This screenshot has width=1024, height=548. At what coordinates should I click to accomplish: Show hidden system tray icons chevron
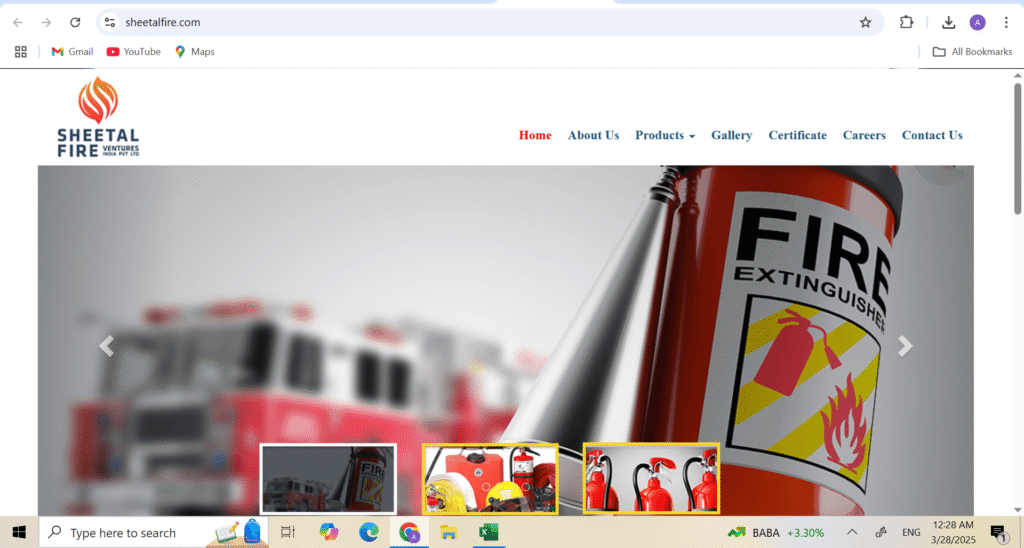coord(852,532)
